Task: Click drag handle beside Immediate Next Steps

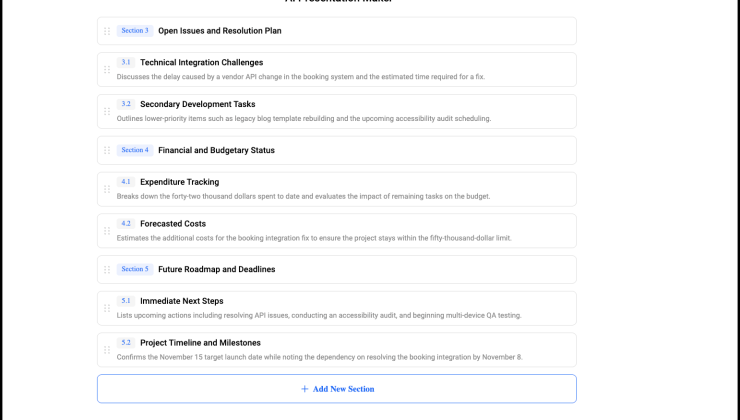Action: [107, 308]
